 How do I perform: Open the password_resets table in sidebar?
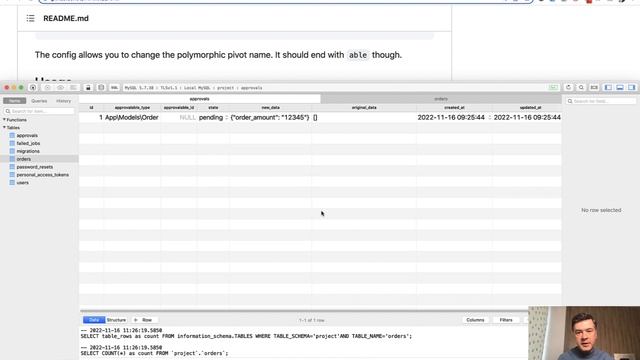click(34, 167)
